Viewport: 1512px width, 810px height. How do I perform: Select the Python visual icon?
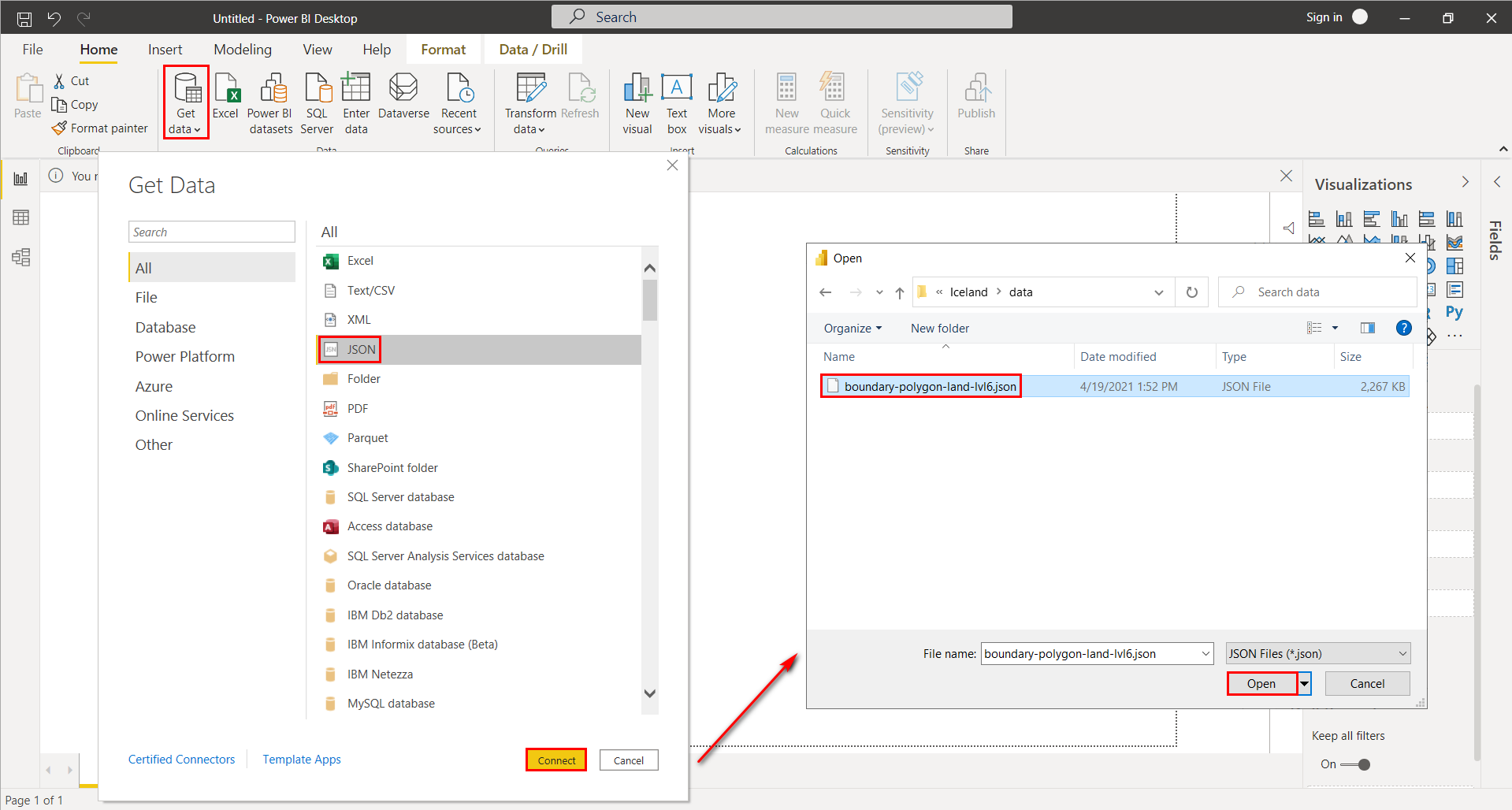point(1454,312)
